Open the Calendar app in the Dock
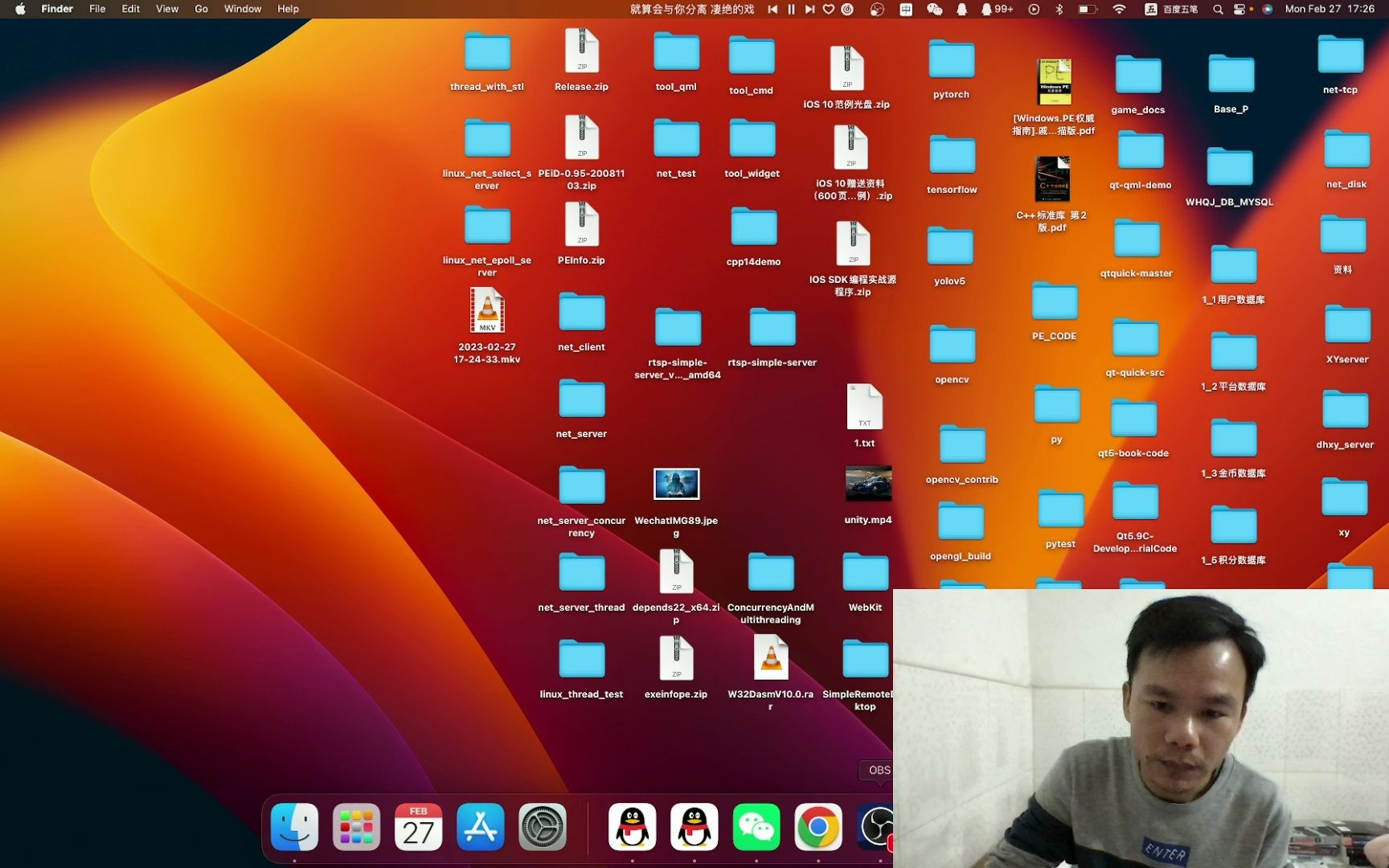The width and height of the screenshot is (1389, 868). (418, 827)
